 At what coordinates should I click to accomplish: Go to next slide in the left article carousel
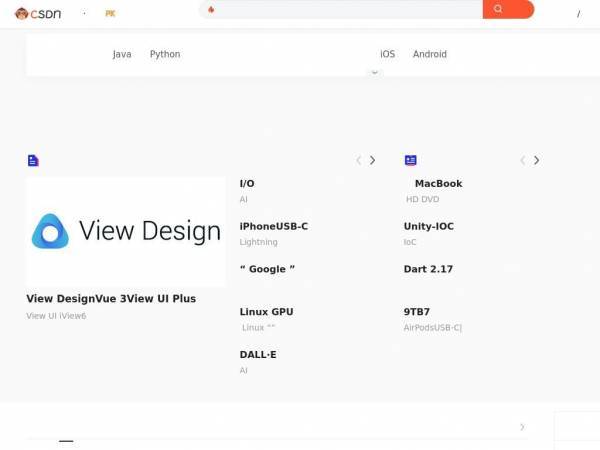coord(372,160)
